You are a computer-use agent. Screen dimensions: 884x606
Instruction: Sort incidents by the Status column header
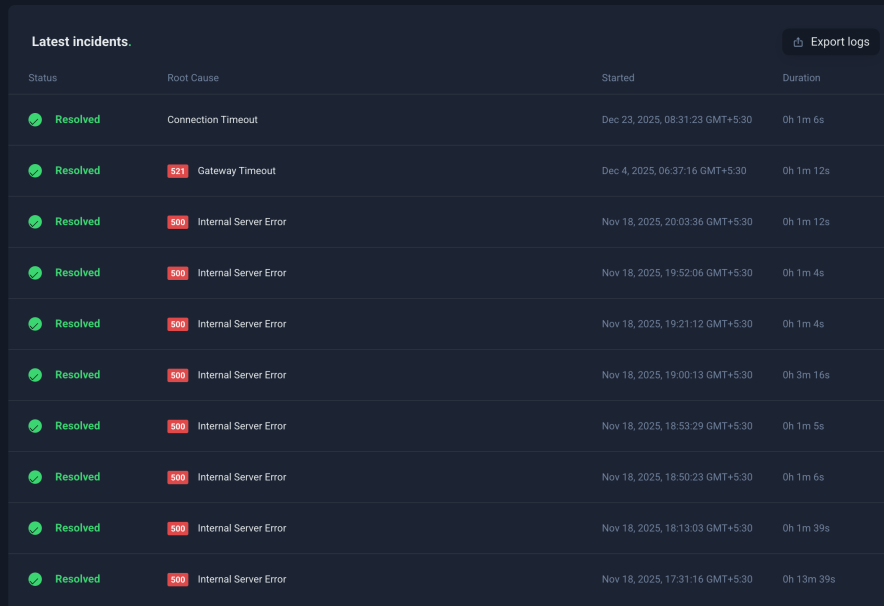pos(43,78)
